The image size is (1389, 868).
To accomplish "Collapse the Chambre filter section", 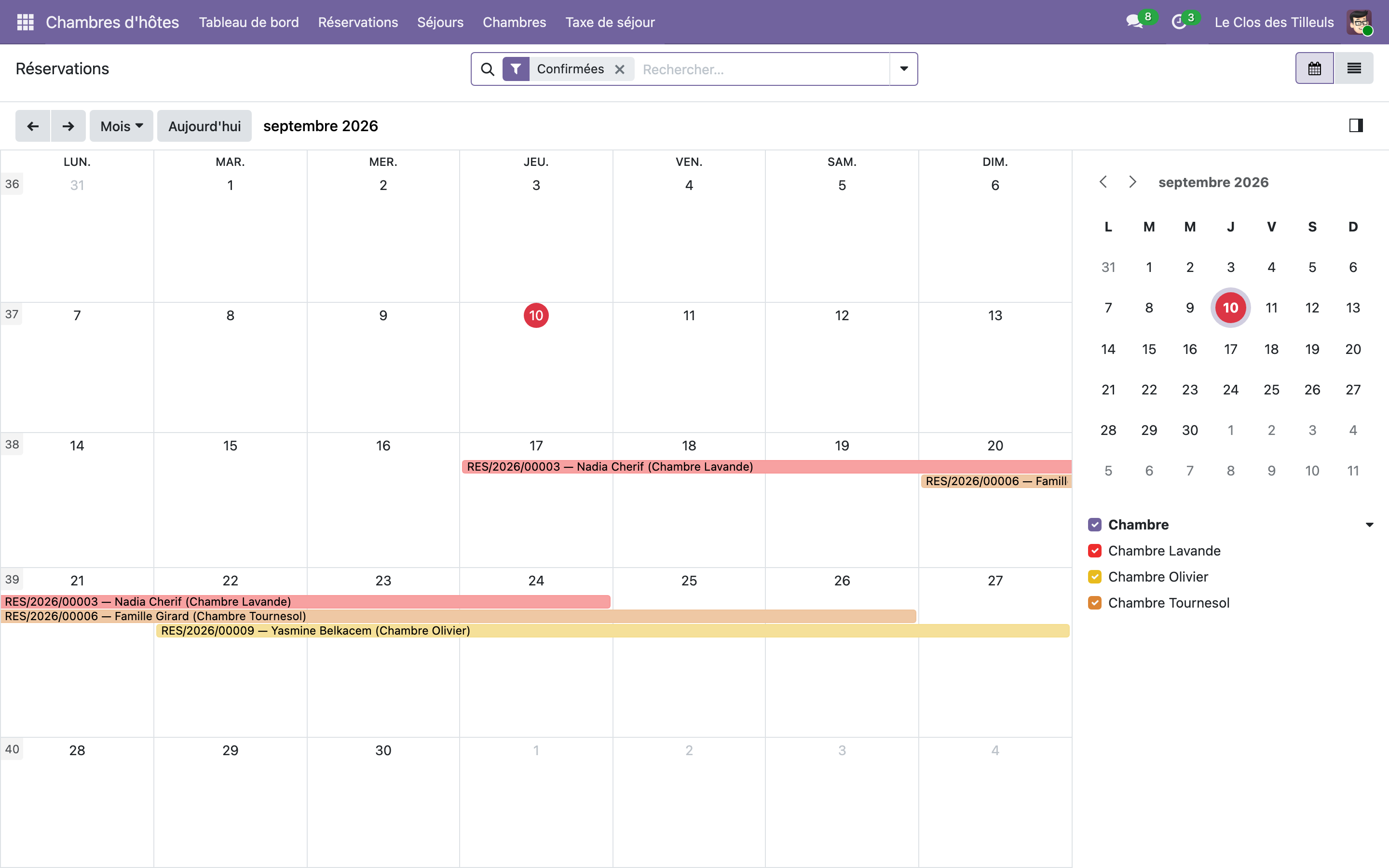I will point(1370,525).
